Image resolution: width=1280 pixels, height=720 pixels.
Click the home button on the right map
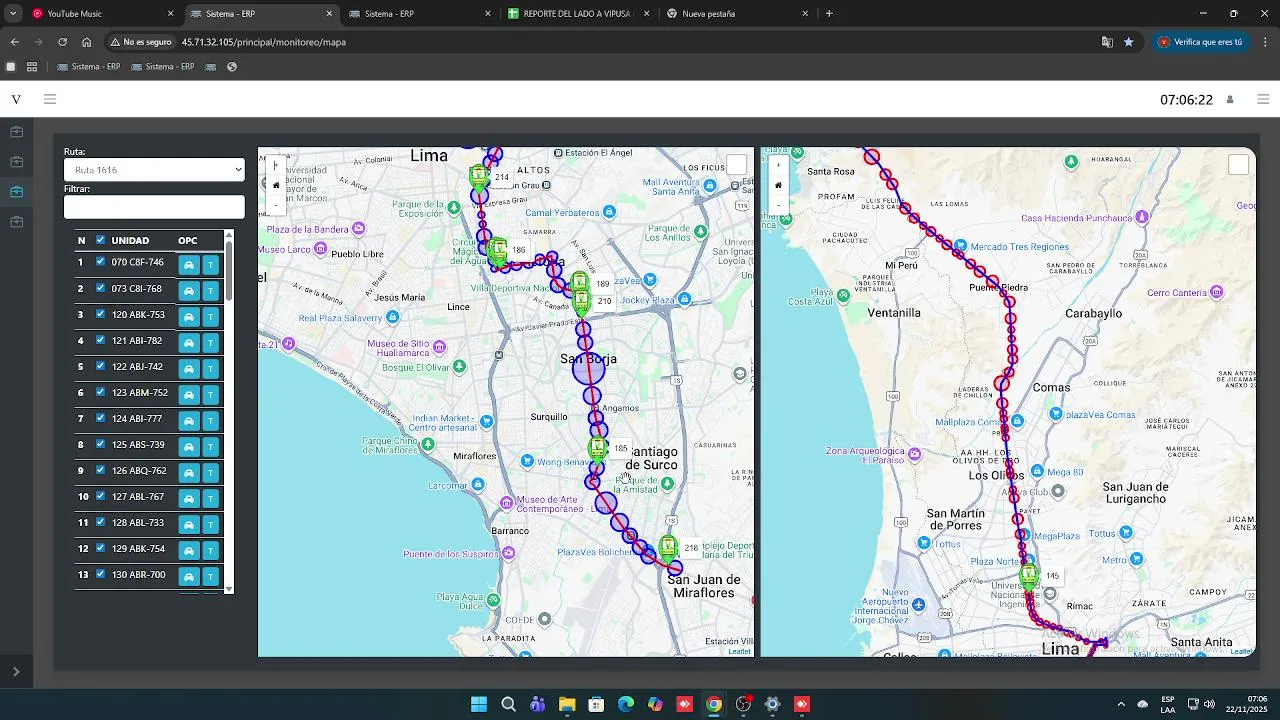pos(778,185)
